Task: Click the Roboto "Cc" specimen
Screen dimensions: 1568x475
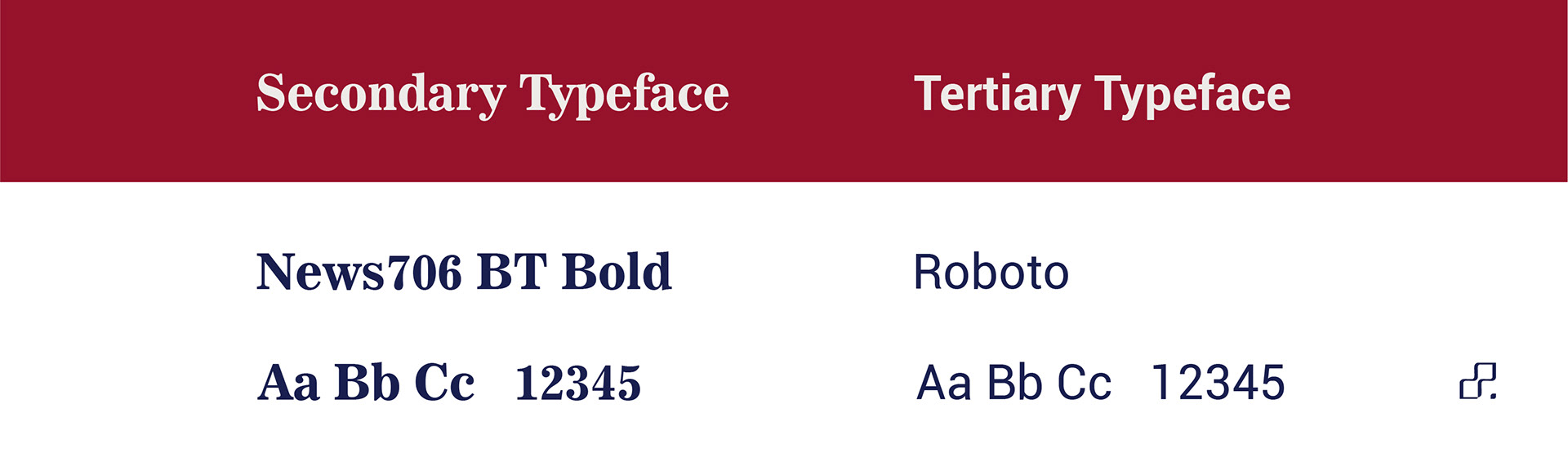Action: pos(1084,383)
